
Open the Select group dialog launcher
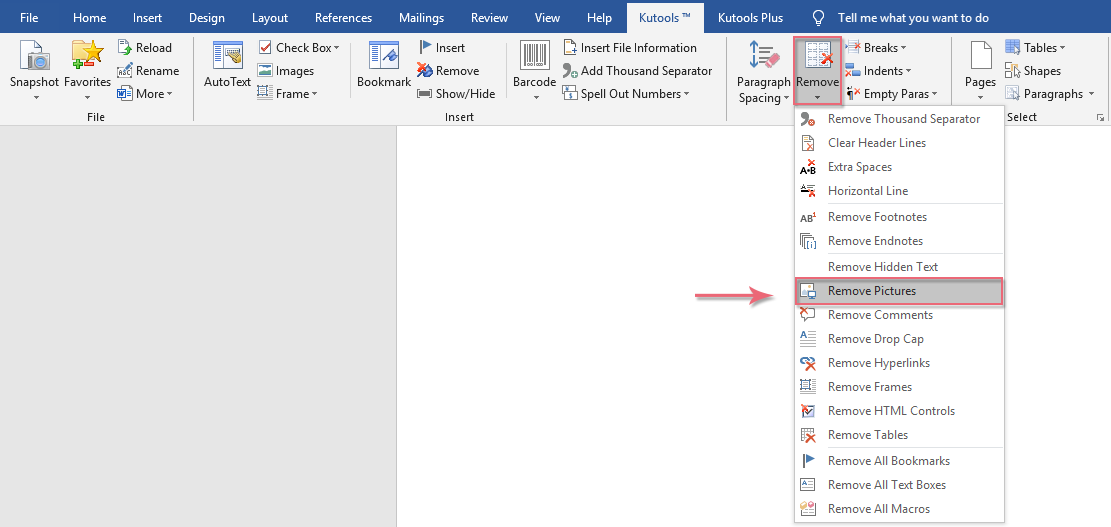pyautogui.click(x=1100, y=117)
